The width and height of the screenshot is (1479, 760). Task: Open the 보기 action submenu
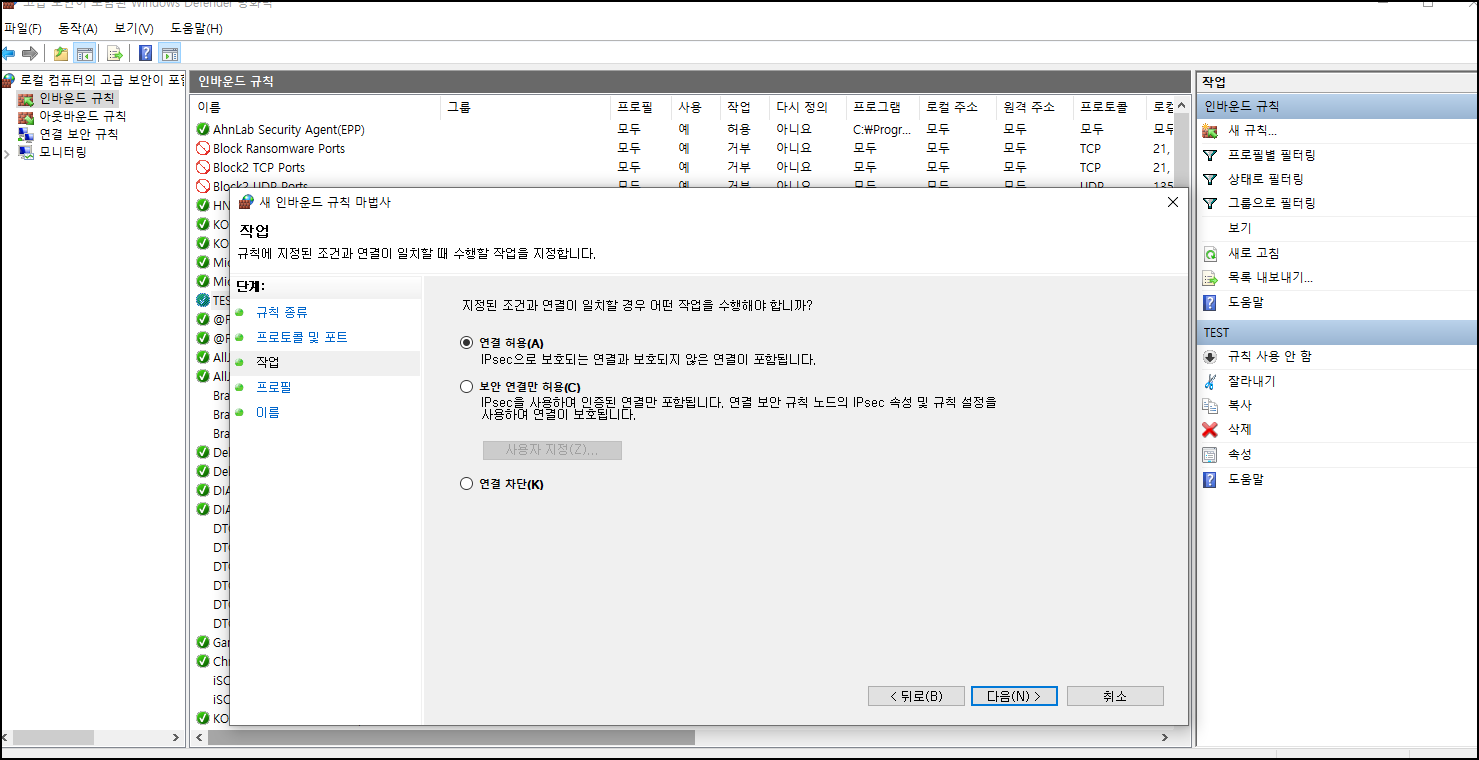pyautogui.click(x=1240, y=228)
